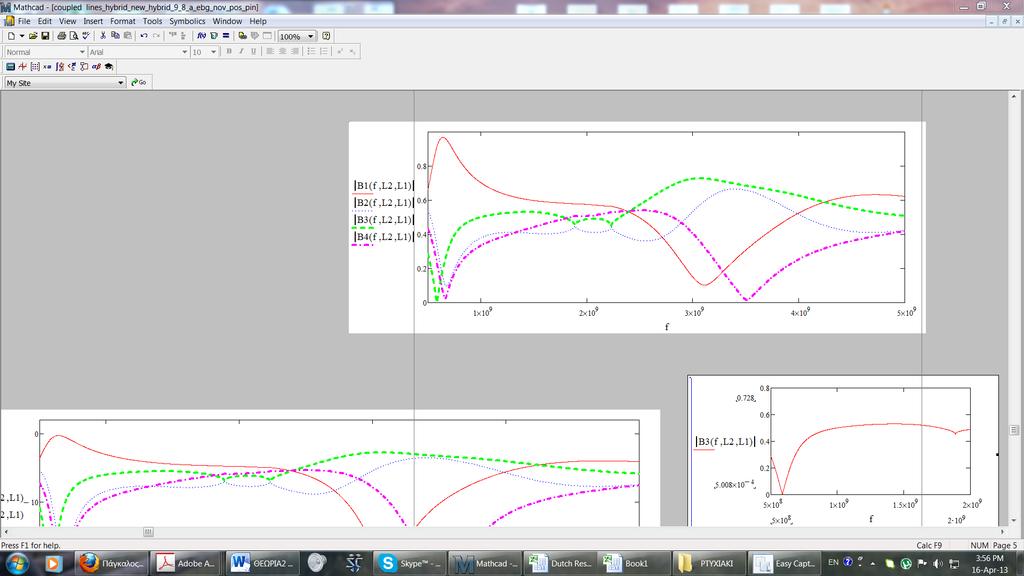The width and height of the screenshot is (1024, 576).
Task: Click the vertical scrollbar up arrow
Action: [x=1014, y=96]
